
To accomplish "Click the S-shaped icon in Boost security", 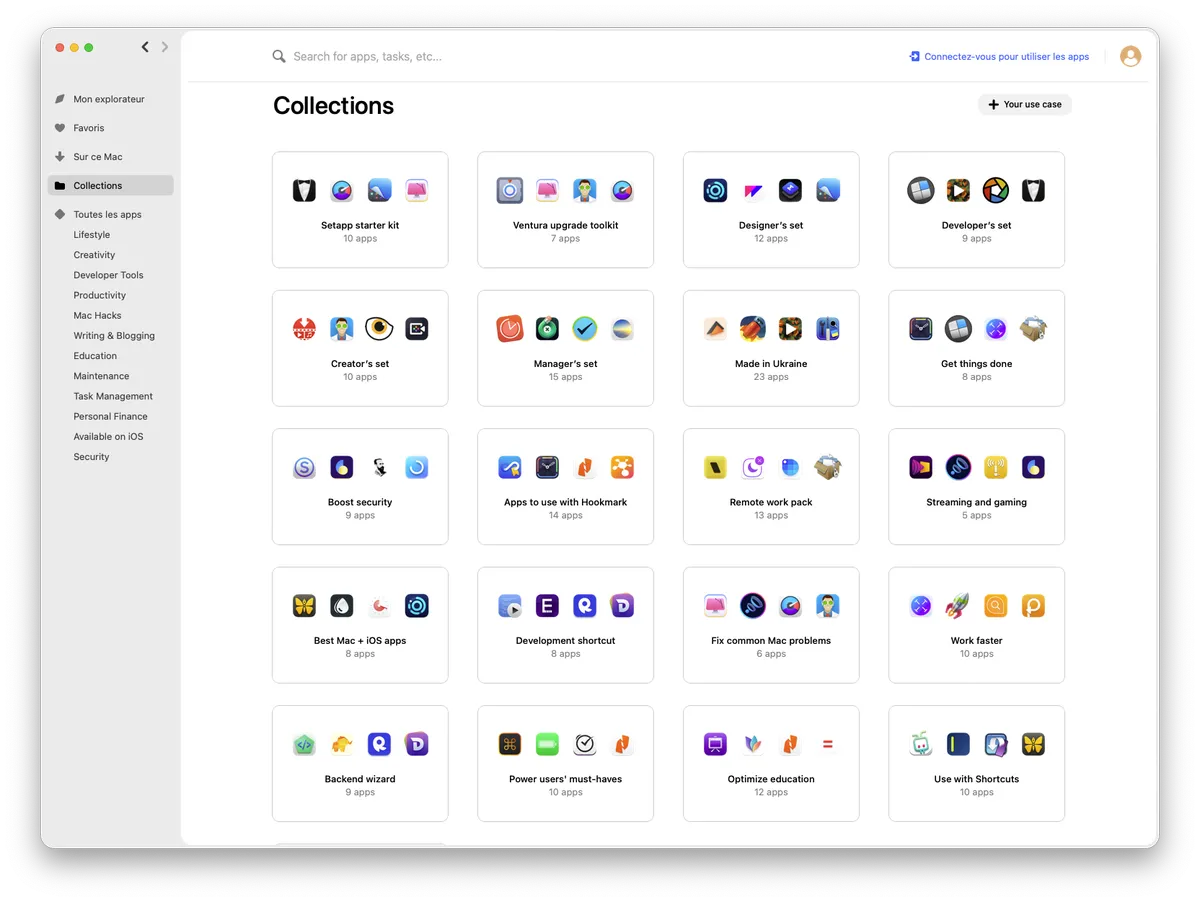I will coord(304,467).
